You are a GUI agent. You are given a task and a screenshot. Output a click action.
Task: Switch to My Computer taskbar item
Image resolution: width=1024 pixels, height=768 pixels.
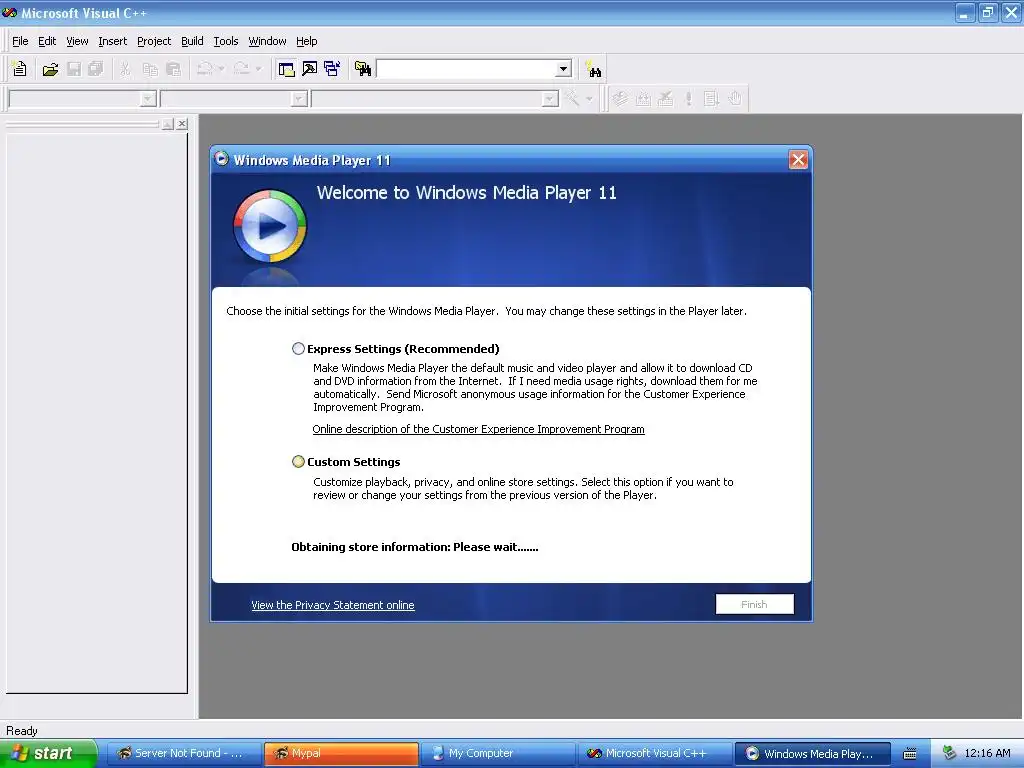pos(498,753)
